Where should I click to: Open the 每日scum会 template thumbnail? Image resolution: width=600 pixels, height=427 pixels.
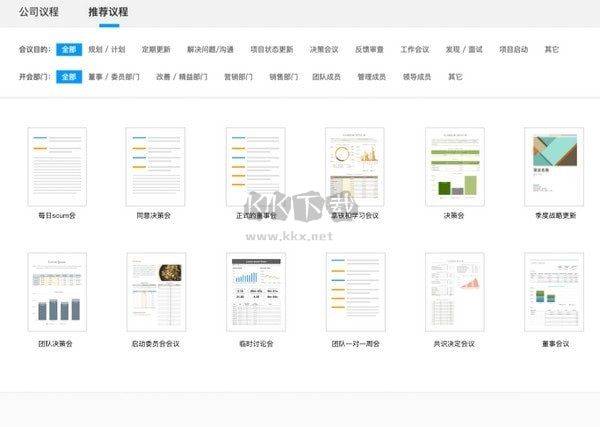point(57,166)
